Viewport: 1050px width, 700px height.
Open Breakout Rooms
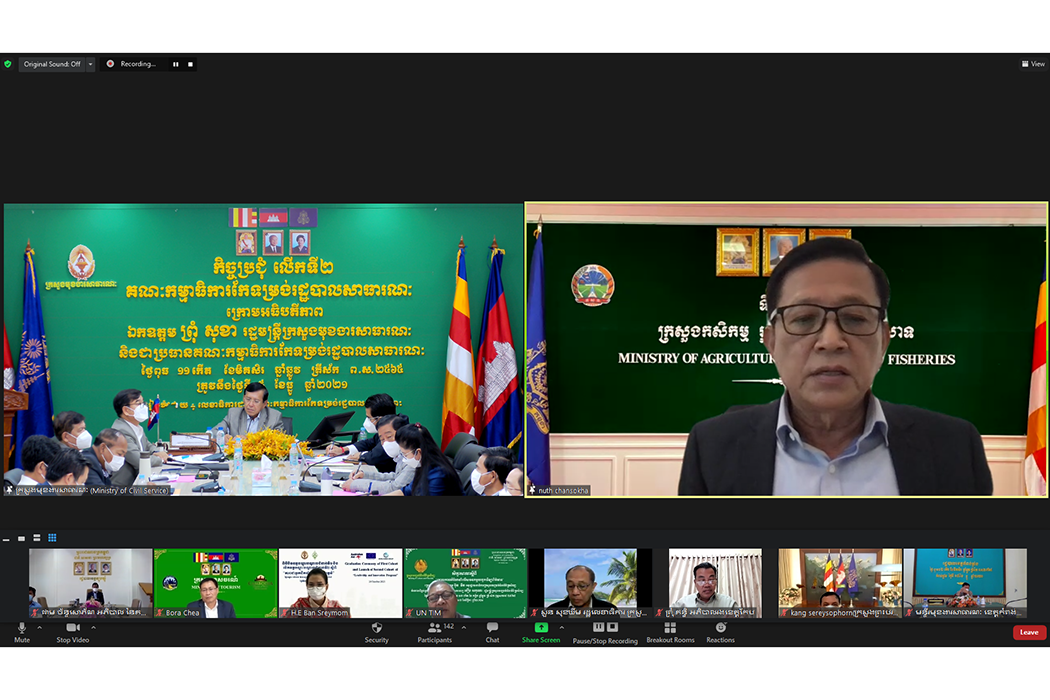[670, 628]
